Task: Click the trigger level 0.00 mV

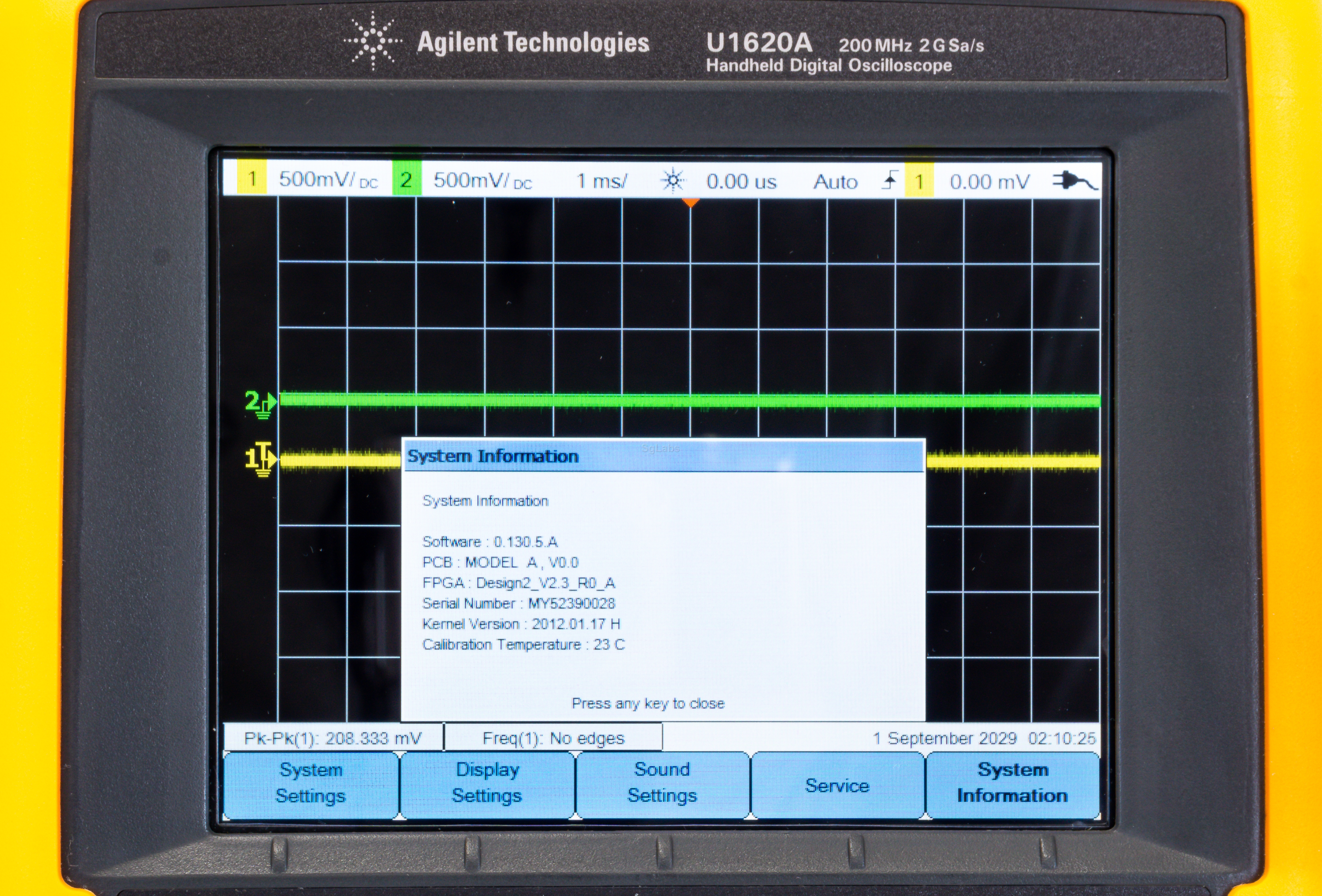Action: point(989,181)
